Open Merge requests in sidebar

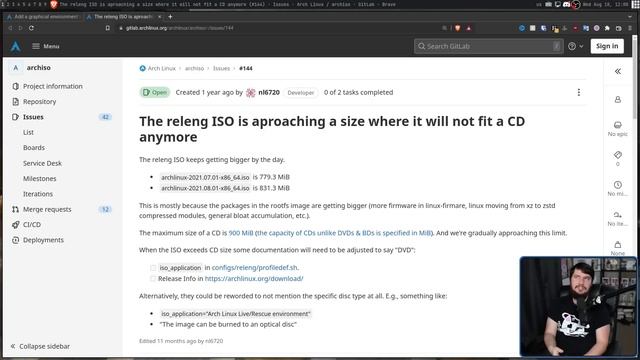47,209
